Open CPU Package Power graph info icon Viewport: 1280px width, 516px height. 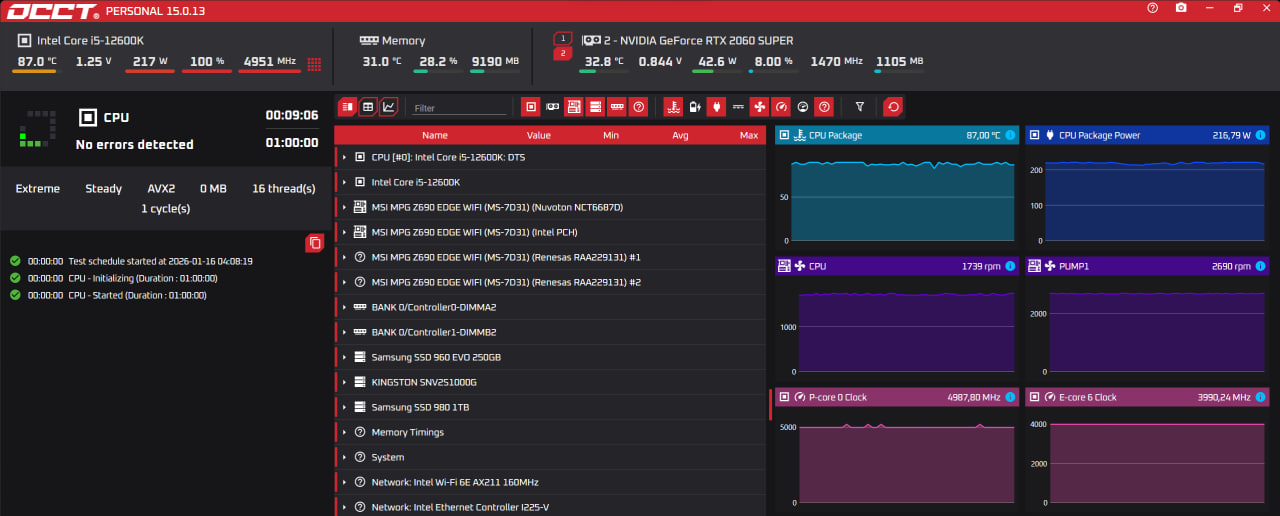tap(1260, 135)
